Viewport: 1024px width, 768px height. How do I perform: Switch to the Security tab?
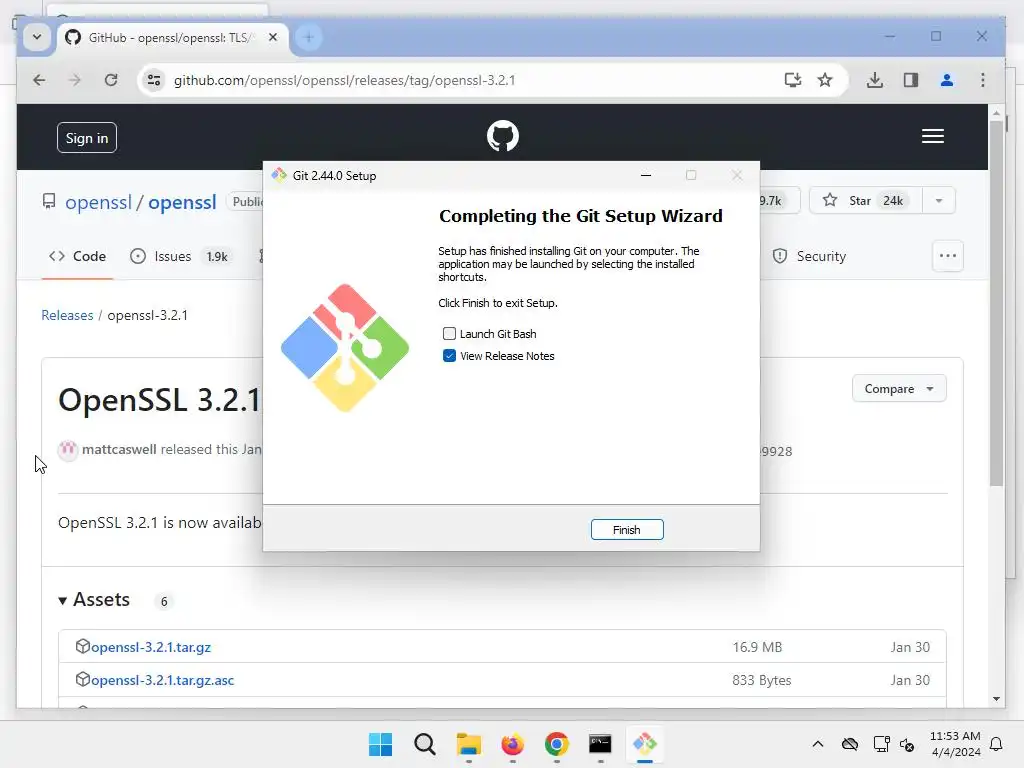point(809,256)
